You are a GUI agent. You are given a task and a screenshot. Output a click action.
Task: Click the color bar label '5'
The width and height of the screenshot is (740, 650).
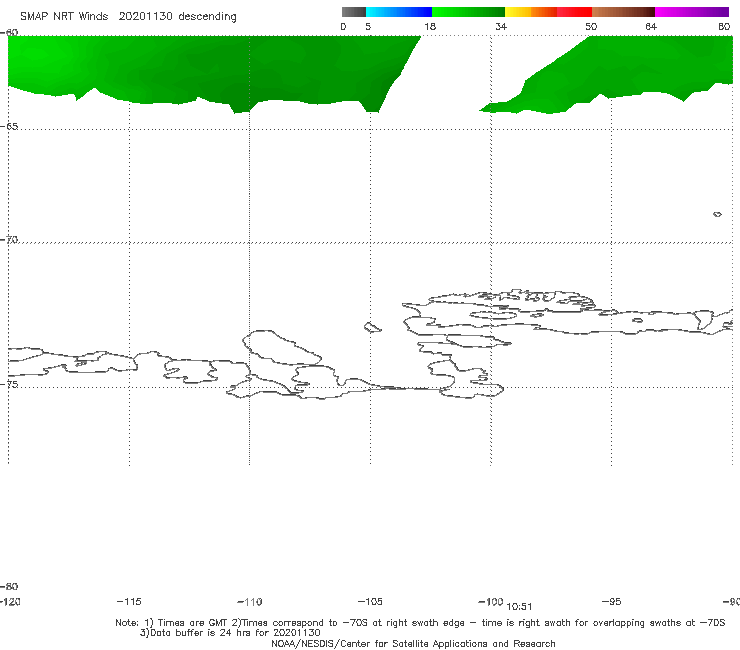click(368, 27)
